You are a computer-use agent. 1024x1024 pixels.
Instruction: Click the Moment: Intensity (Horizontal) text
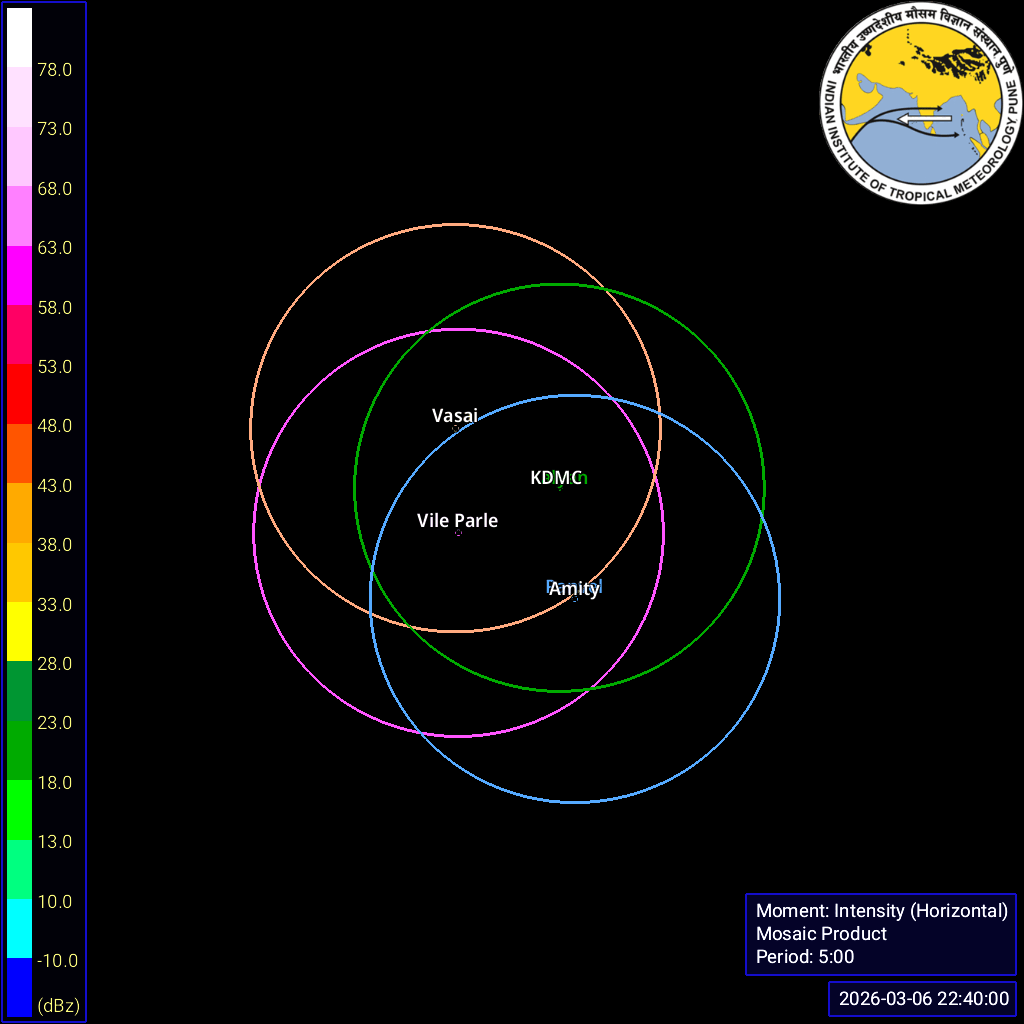pyautogui.click(x=881, y=910)
